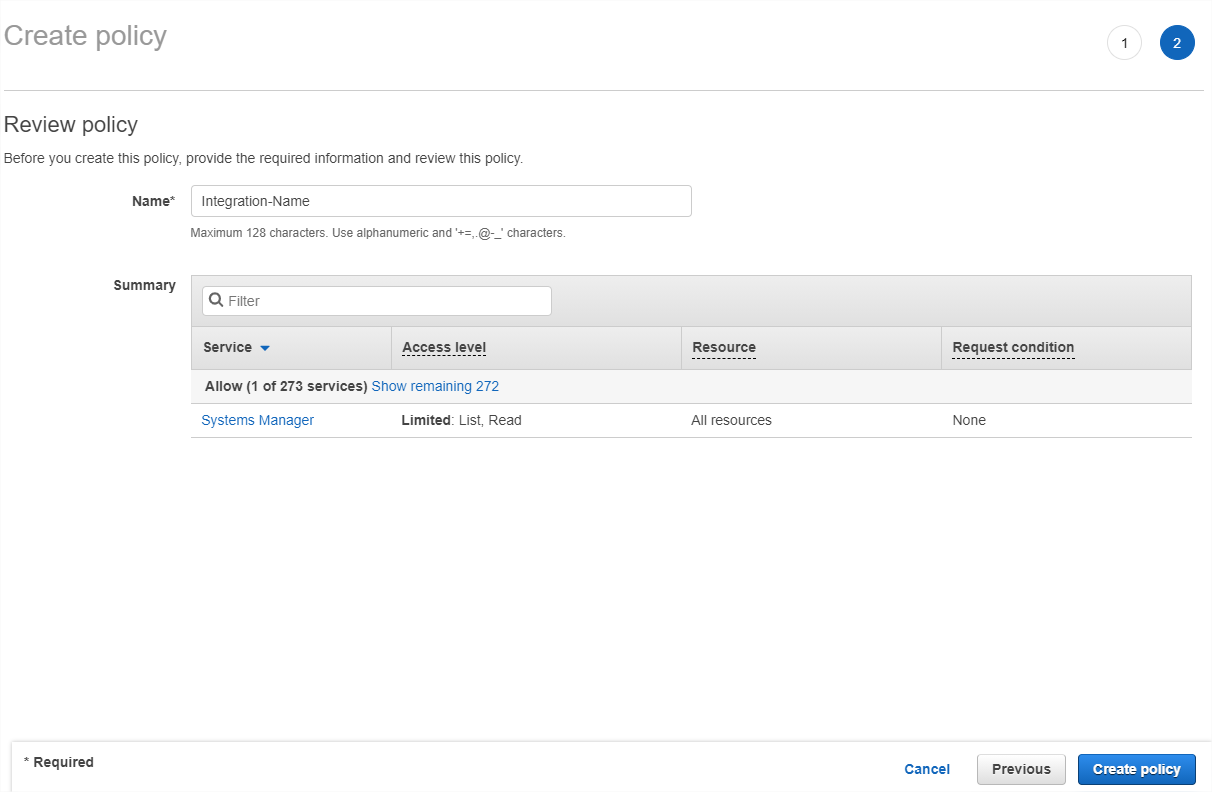
Task: Click the magnifier icon in Filter box
Action: coord(216,300)
